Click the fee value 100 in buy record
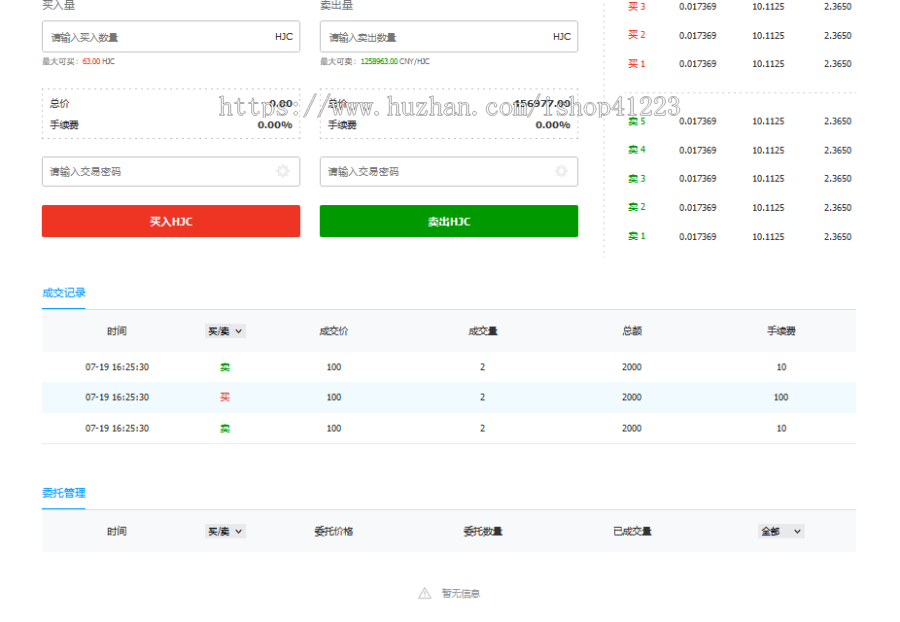Viewport: 900px width, 622px height. point(781,397)
